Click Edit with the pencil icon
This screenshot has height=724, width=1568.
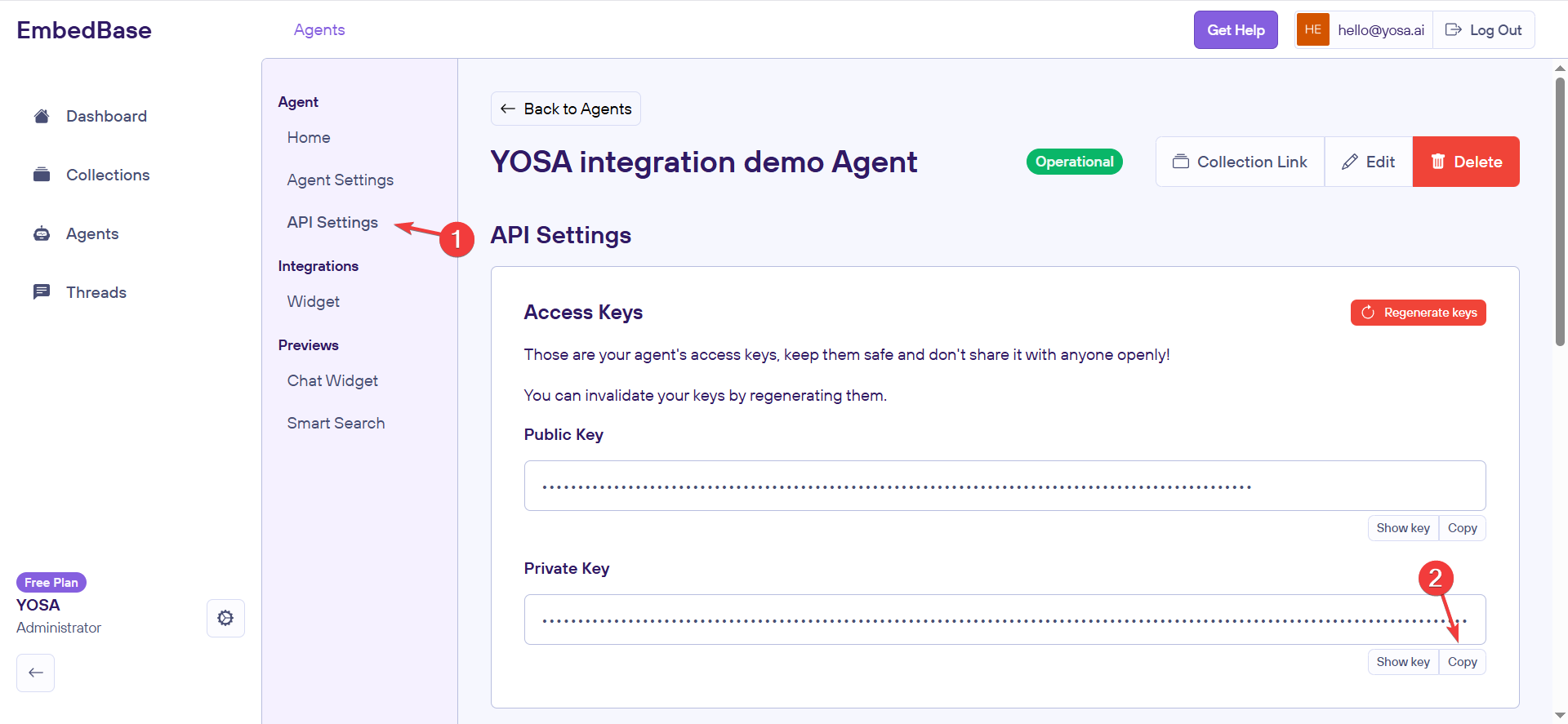click(1369, 162)
